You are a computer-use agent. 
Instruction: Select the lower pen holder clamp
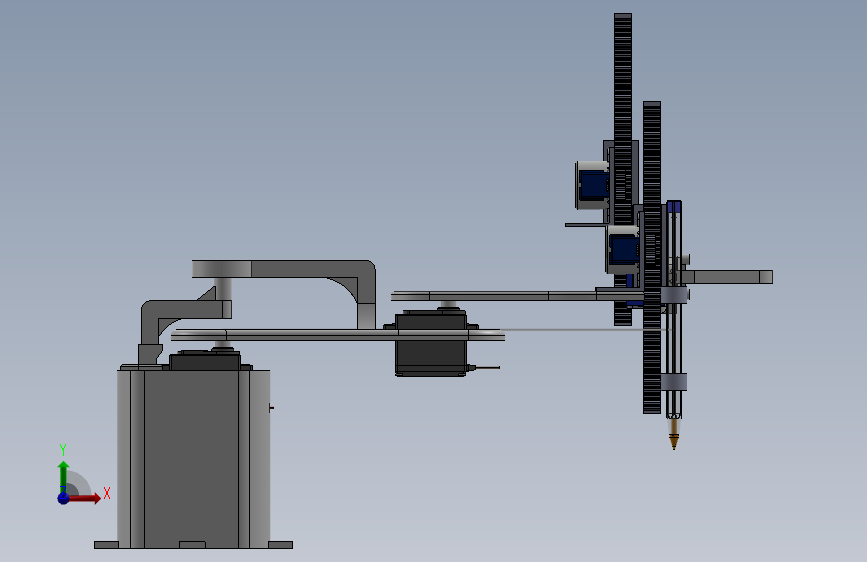tap(674, 382)
